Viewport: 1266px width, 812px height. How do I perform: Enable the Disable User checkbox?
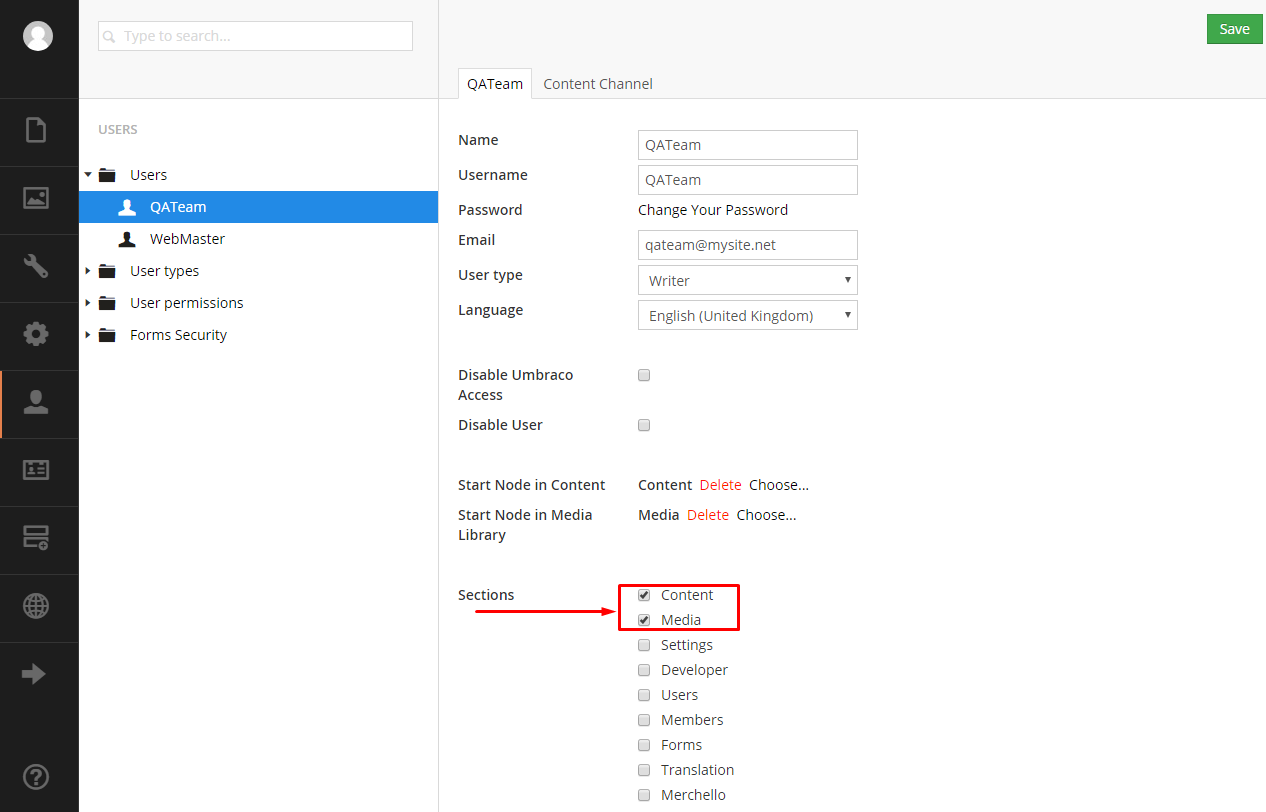644,425
